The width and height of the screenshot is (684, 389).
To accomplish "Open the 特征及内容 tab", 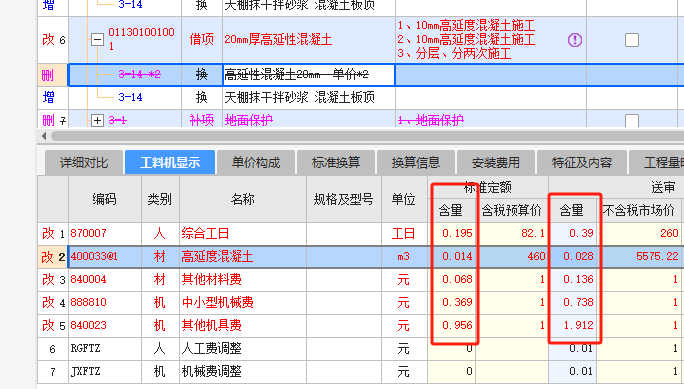I will point(581,163).
